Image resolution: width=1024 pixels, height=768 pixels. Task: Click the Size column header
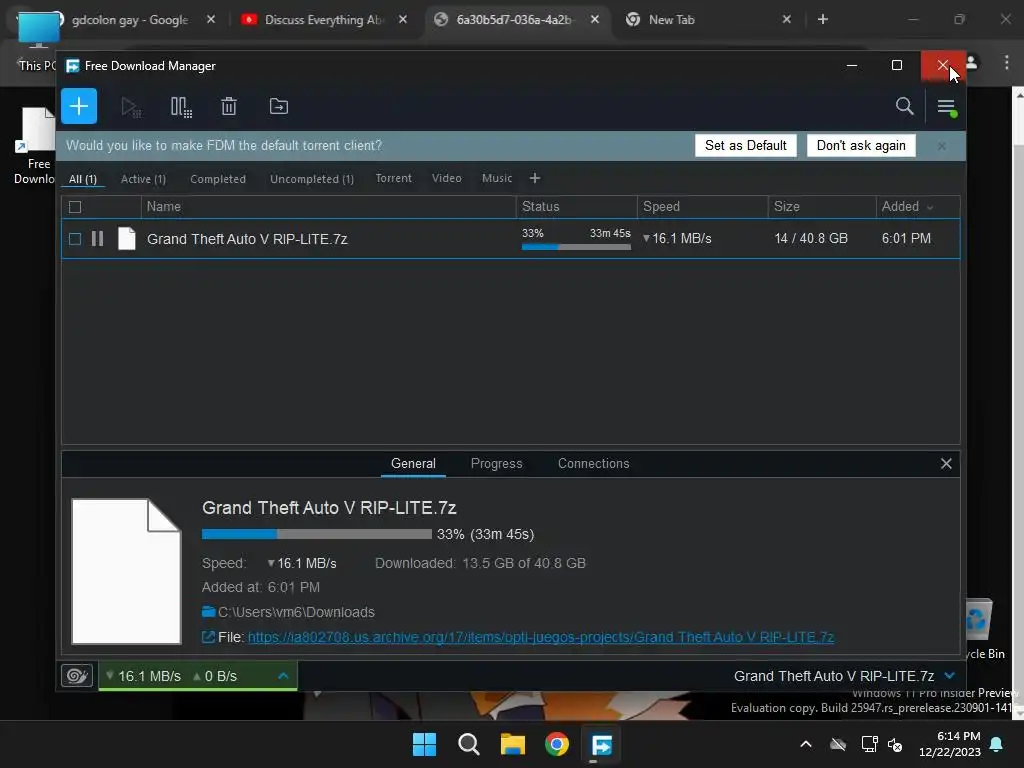[x=822, y=206]
